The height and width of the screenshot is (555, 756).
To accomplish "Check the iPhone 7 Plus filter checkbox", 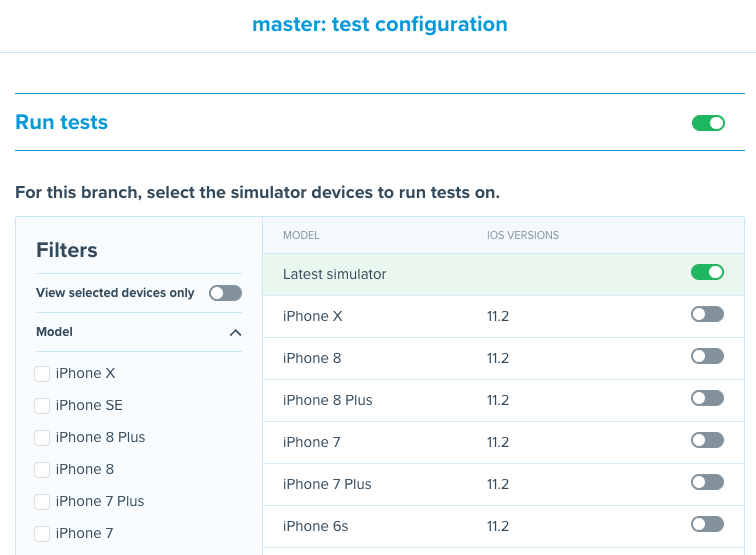I will pyautogui.click(x=42, y=502).
